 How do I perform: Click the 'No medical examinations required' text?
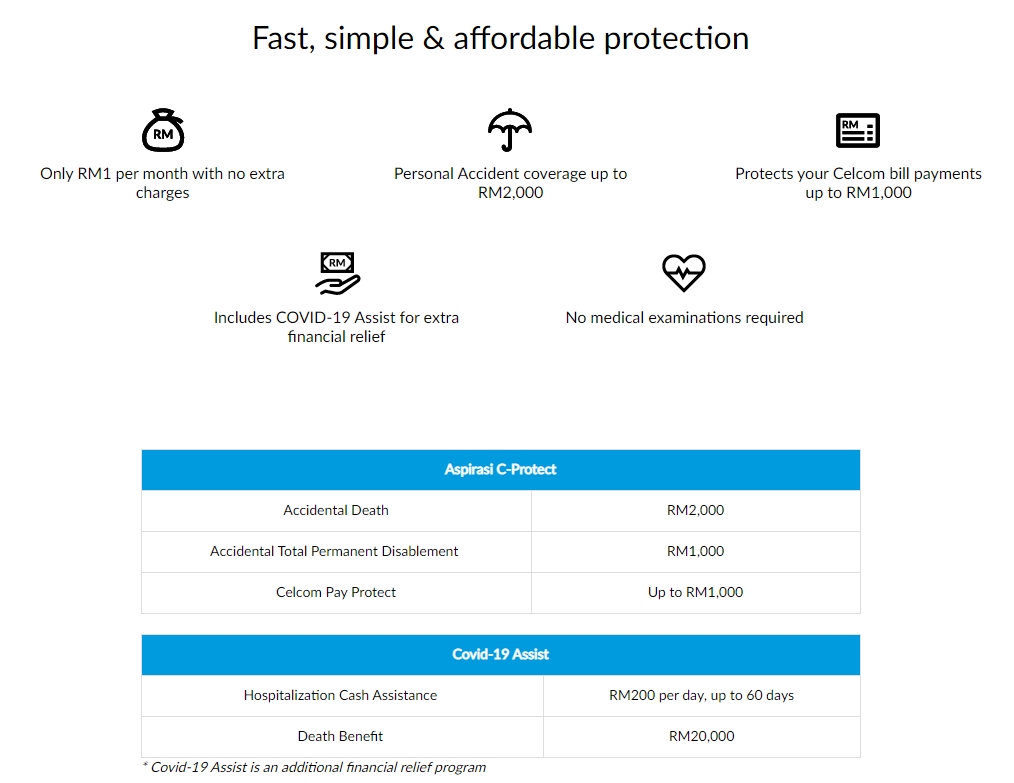[684, 317]
